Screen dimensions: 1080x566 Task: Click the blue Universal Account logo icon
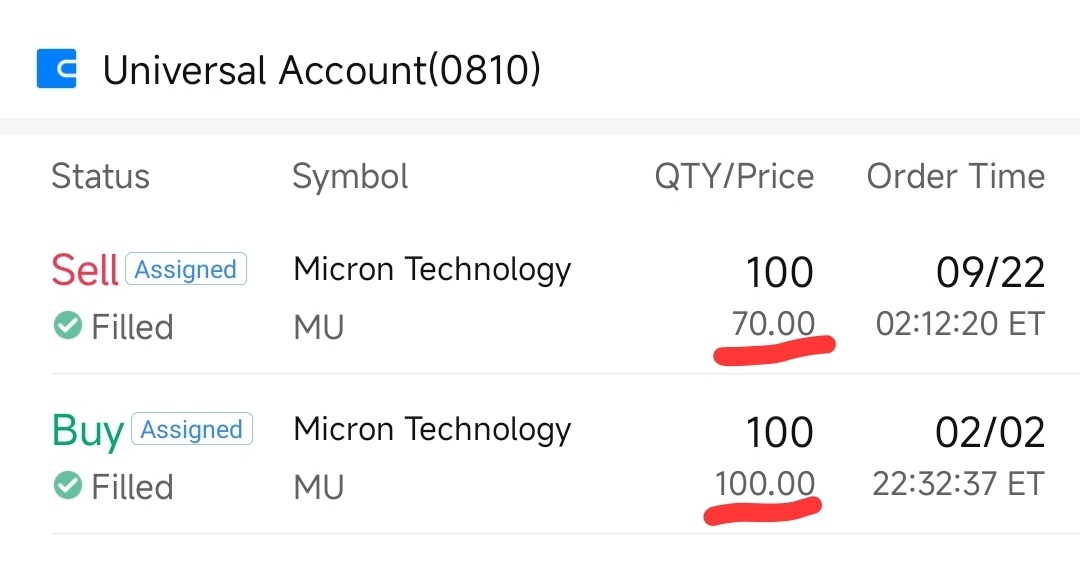point(56,69)
